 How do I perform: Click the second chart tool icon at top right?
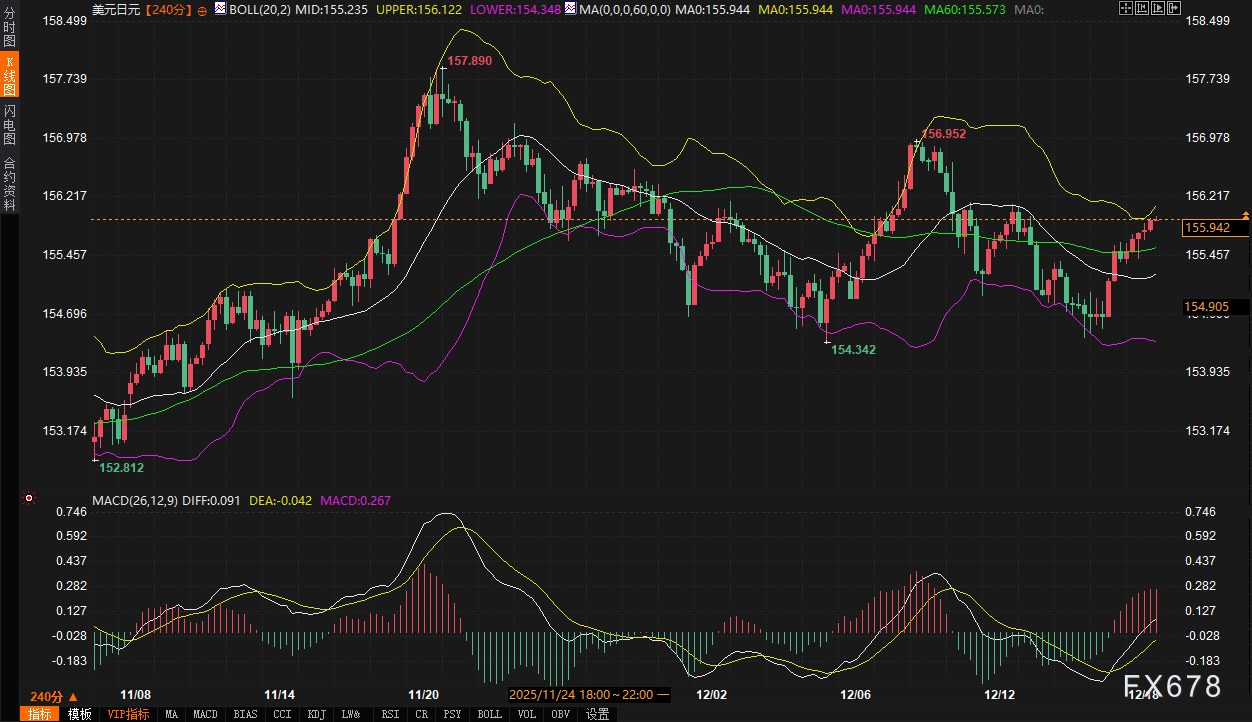click(x=1142, y=8)
